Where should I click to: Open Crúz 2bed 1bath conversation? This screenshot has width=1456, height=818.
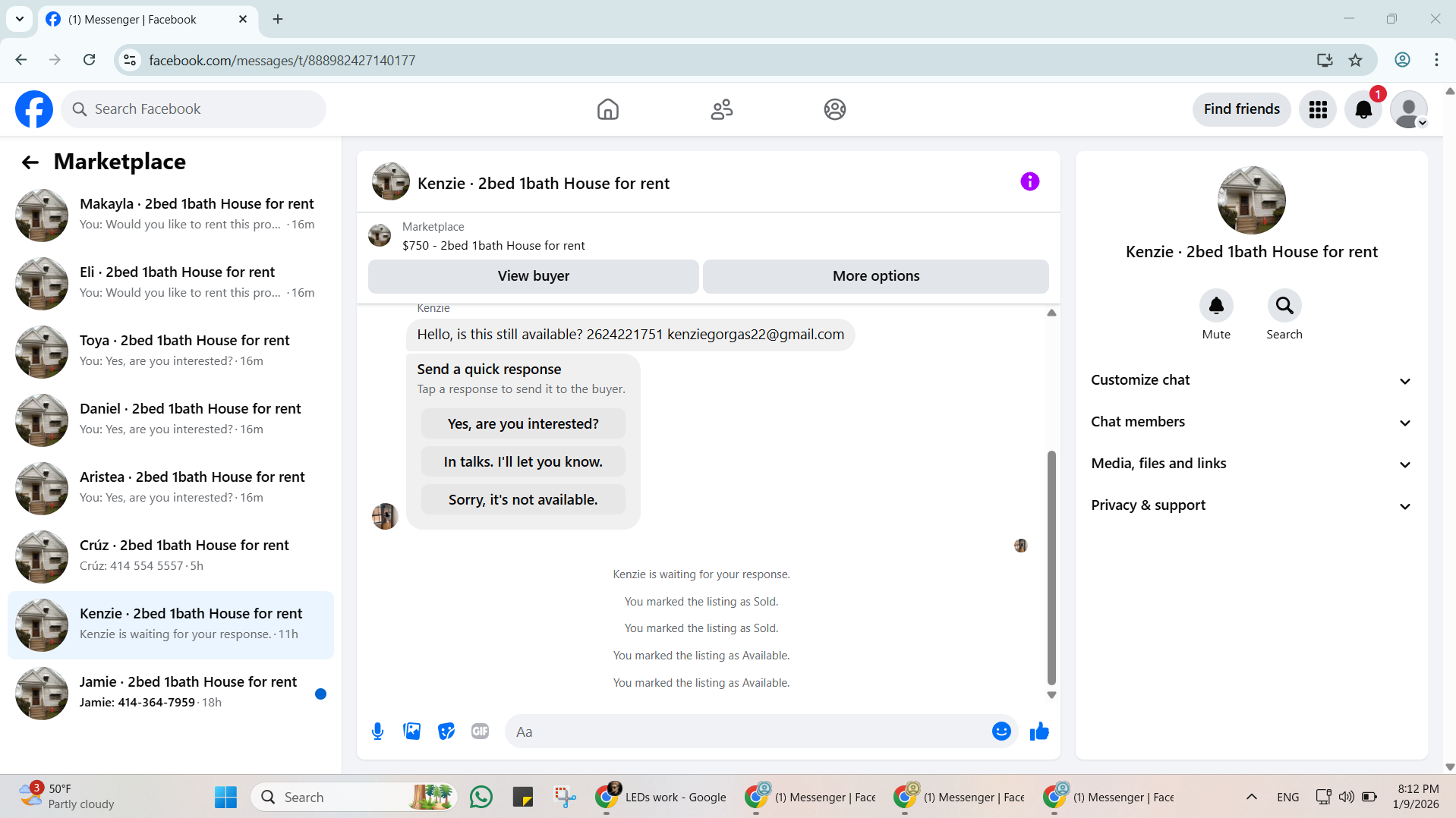(x=171, y=556)
